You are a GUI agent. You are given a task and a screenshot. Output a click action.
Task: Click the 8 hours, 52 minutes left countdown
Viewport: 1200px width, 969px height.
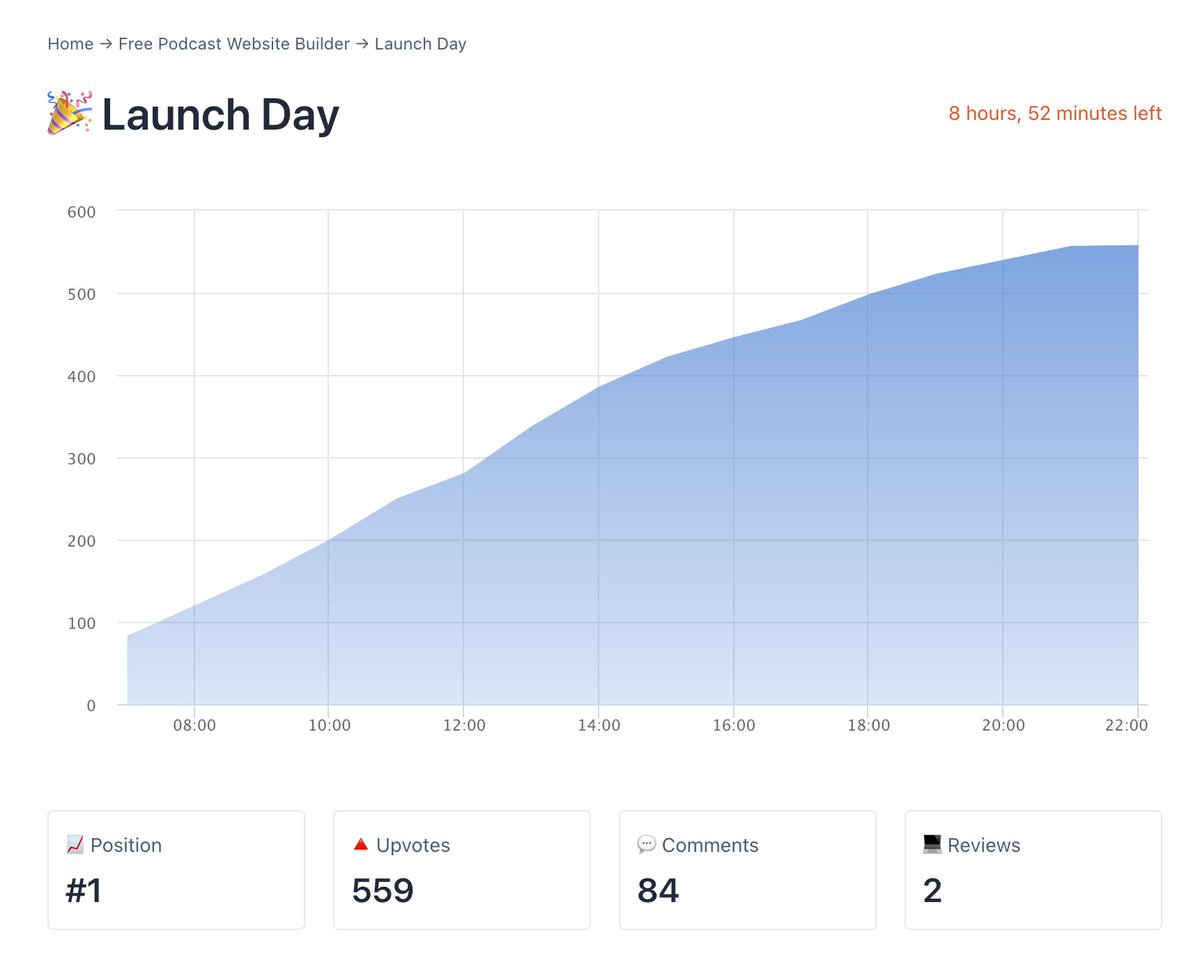[1055, 114]
